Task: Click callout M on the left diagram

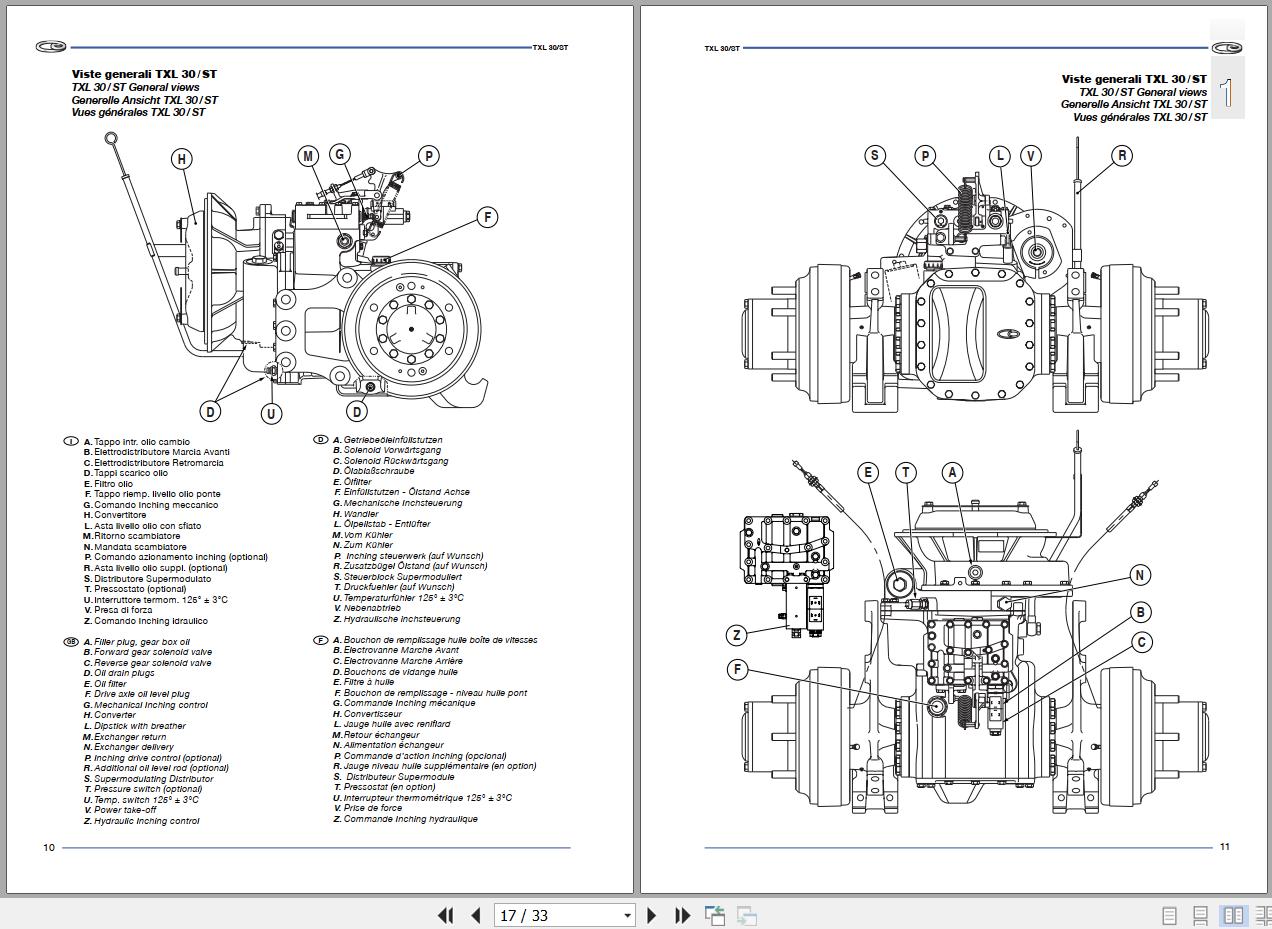Action: point(308,155)
